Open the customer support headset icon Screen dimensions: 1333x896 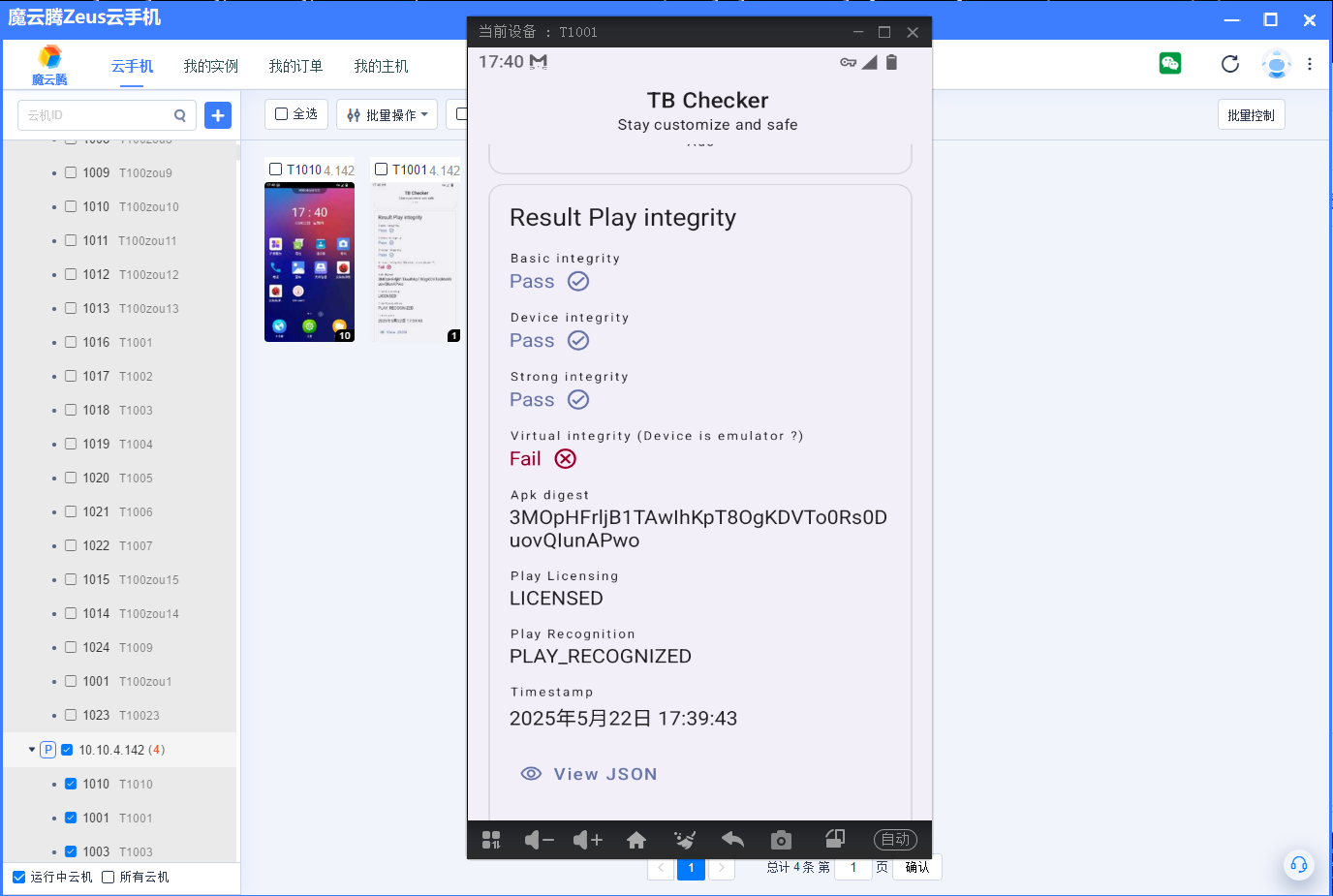(x=1299, y=865)
